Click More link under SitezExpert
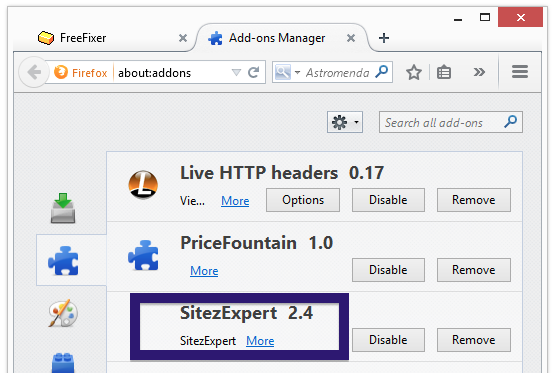The image size is (554, 373). (260, 341)
